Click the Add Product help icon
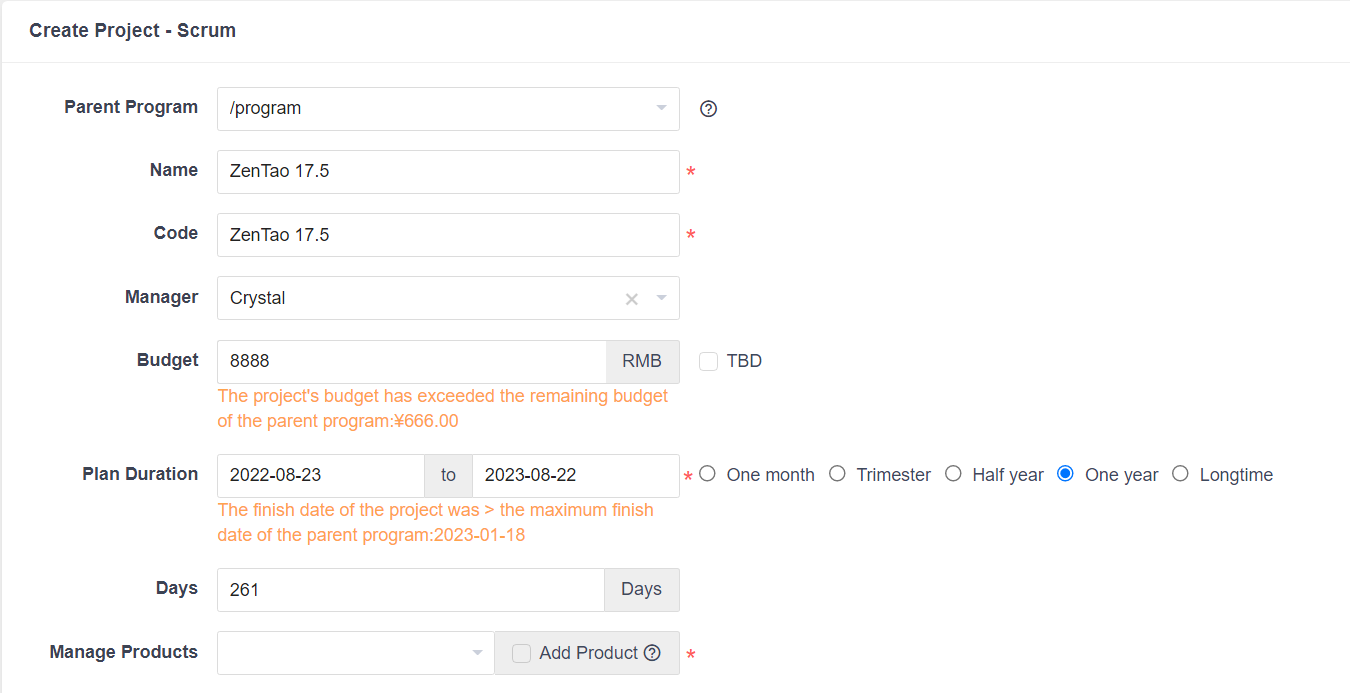This screenshot has height=693, width=1350. (x=652, y=653)
